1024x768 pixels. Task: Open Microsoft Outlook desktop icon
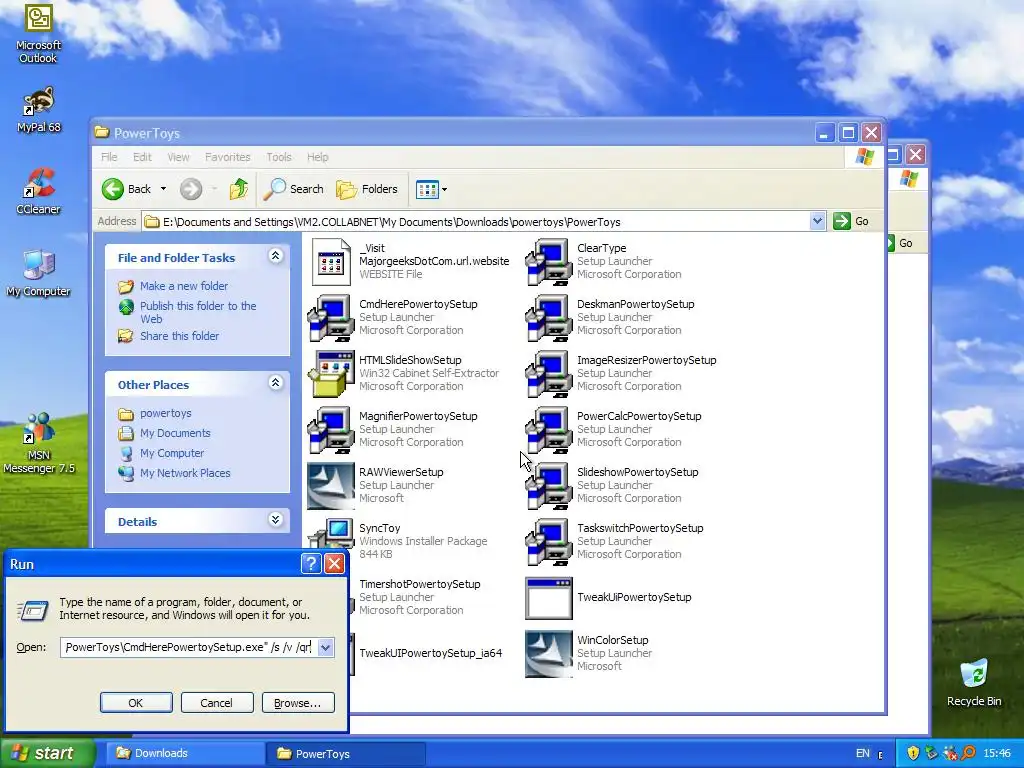(38, 18)
